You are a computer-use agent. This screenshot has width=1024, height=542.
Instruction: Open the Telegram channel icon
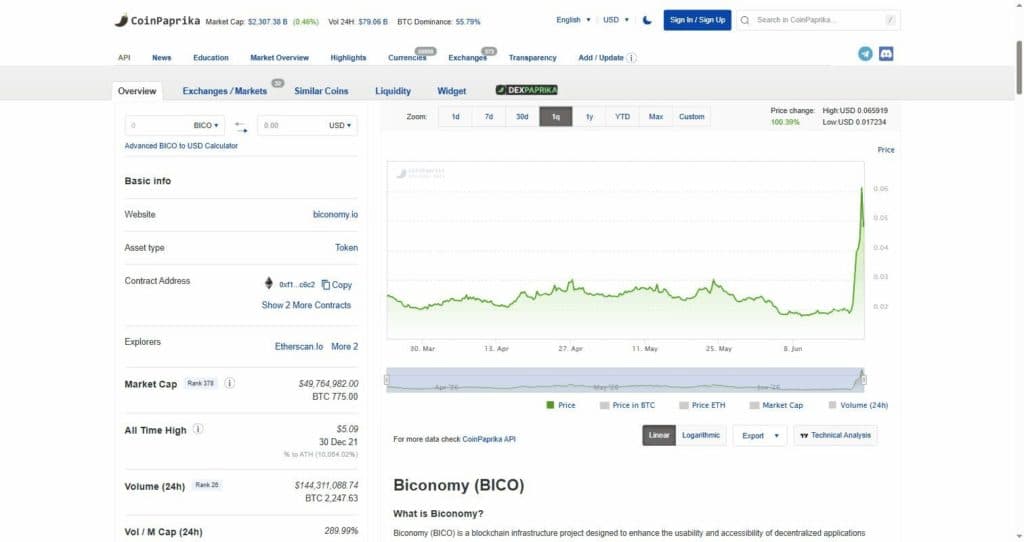[x=865, y=54]
